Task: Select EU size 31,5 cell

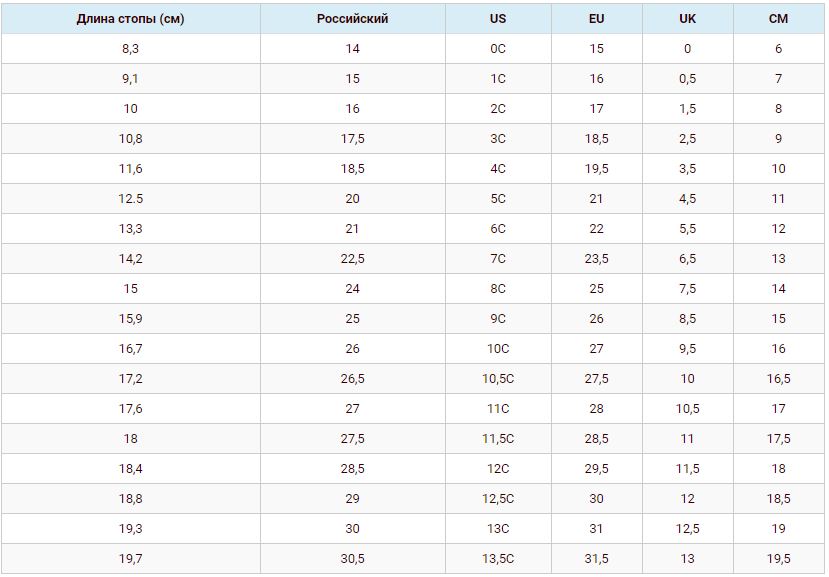Action: (x=596, y=559)
